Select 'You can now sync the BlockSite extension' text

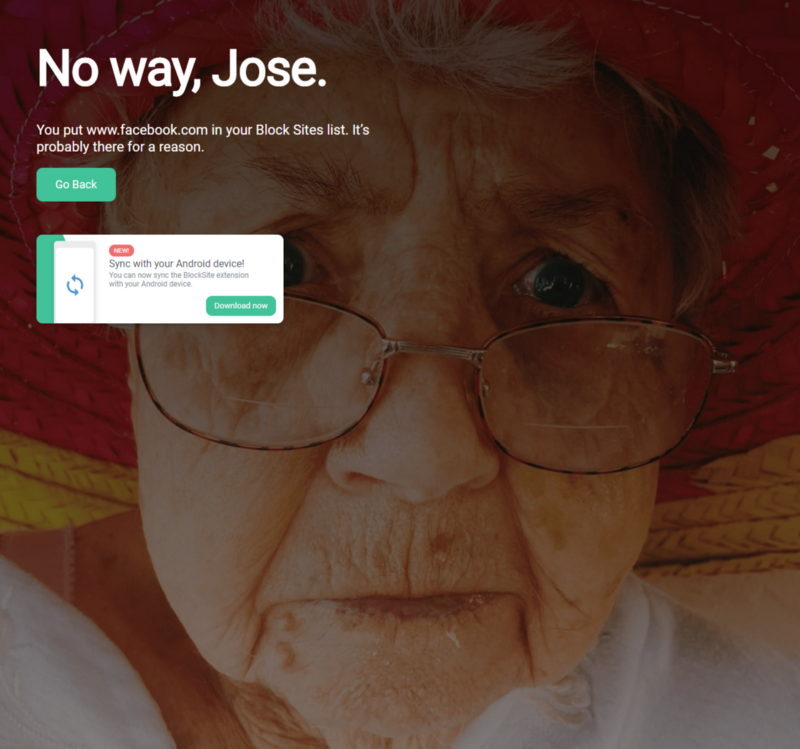(x=179, y=275)
